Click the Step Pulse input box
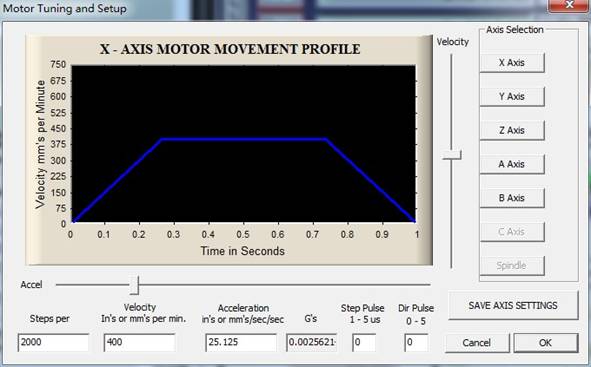Image resolution: width=591 pixels, height=367 pixels. (x=364, y=343)
